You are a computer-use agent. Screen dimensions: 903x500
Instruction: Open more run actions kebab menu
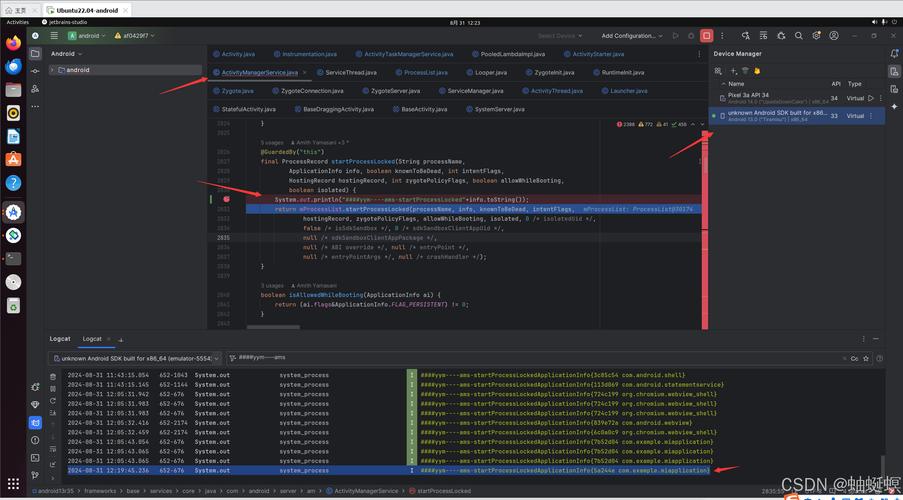coord(722,36)
